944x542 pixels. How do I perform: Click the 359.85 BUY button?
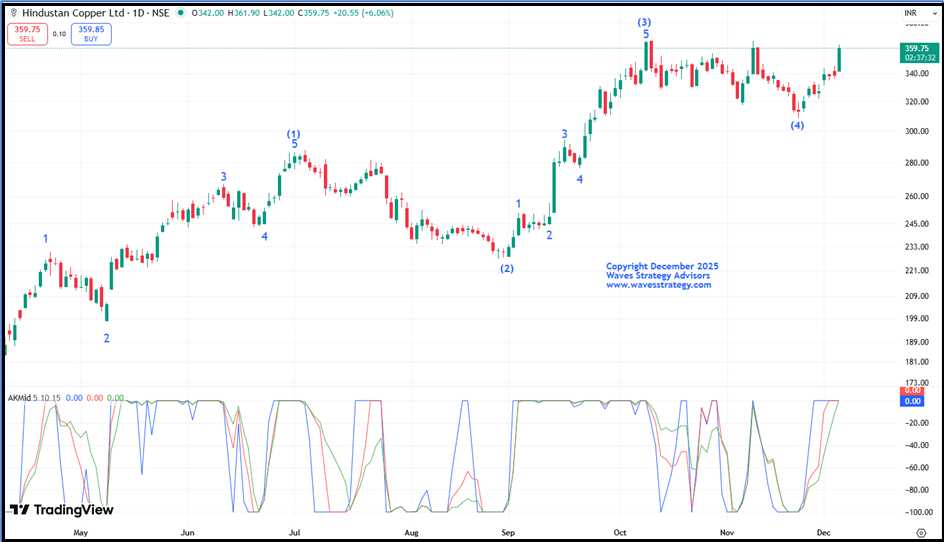point(91,34)
